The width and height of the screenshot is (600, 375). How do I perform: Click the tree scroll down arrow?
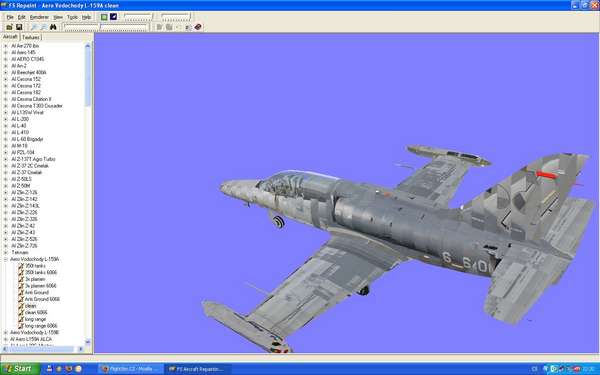pos(88,342)
